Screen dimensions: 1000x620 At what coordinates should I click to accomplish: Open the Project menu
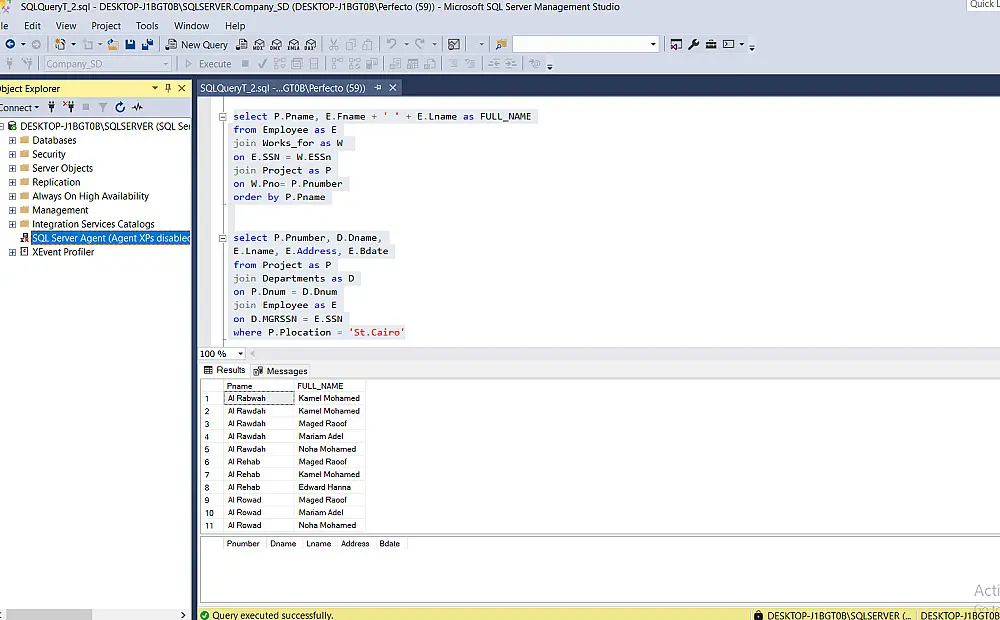click(x=106, y=26)
